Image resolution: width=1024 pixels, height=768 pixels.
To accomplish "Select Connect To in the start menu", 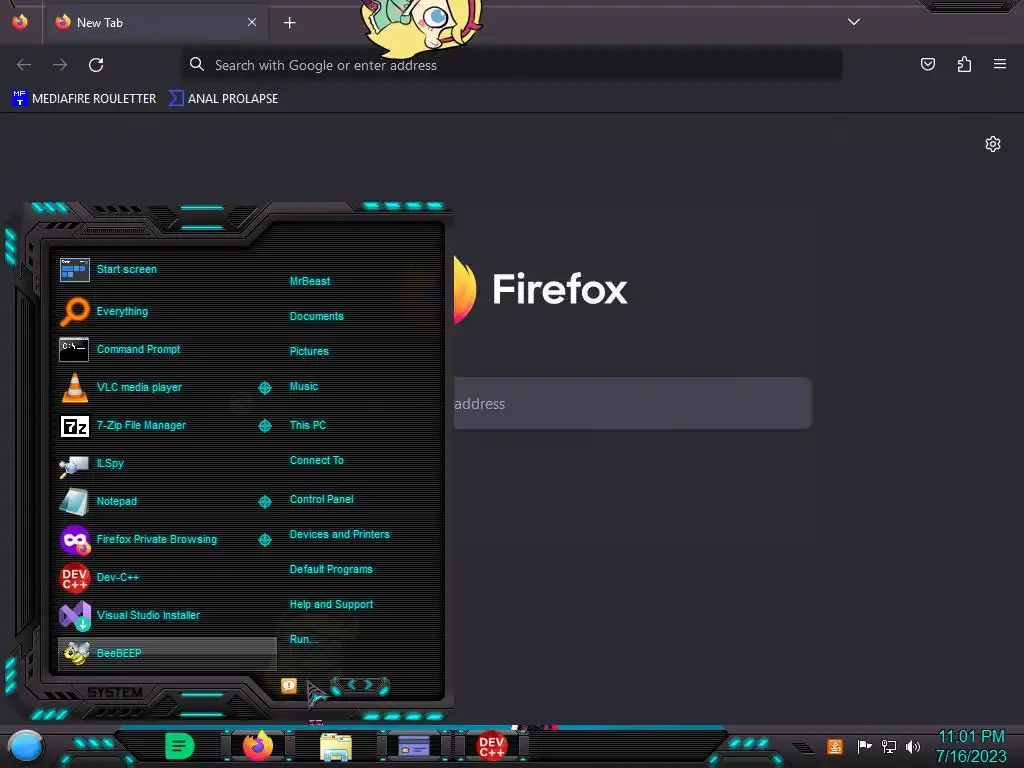I will click(x=317, y=460).
